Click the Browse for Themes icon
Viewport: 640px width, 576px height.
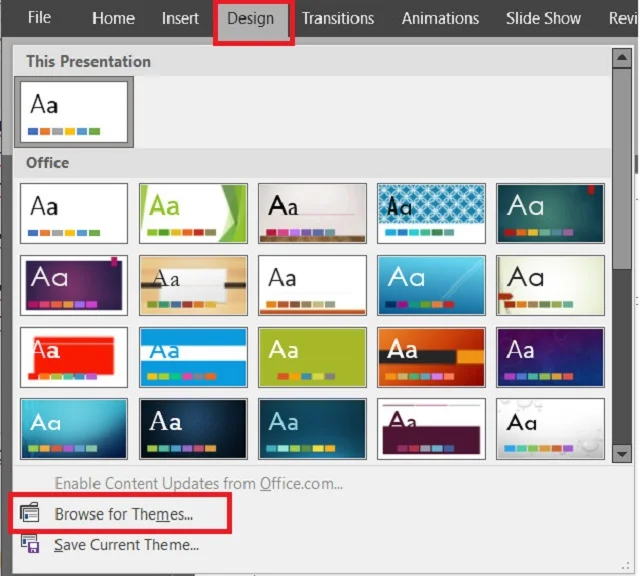point(30,512)
